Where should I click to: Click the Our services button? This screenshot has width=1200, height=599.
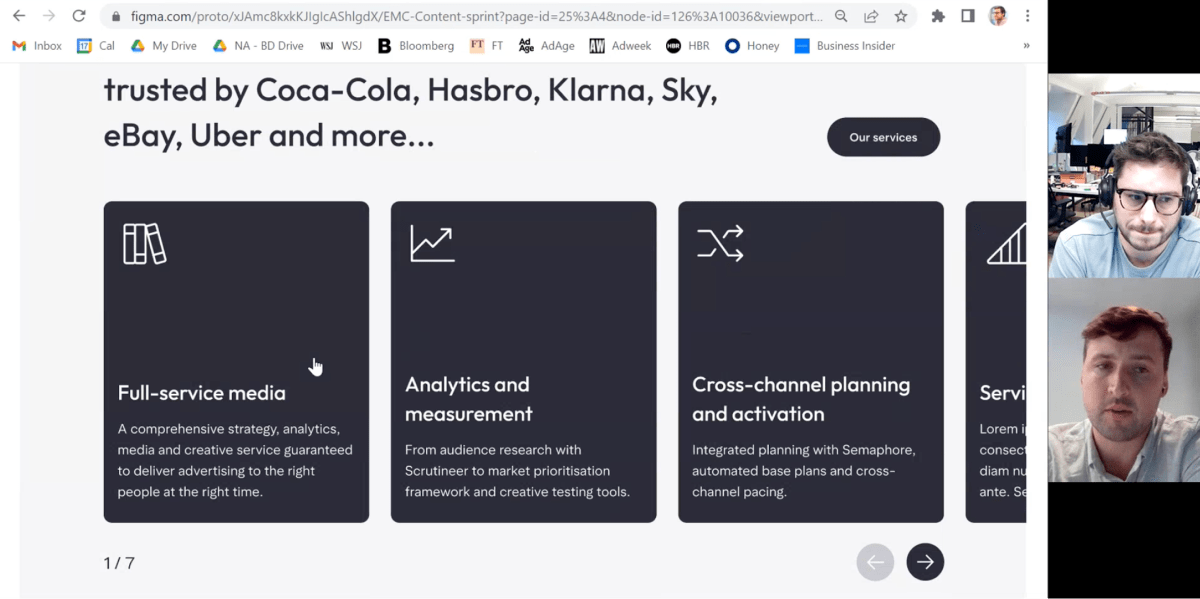[x=883, y=137]
